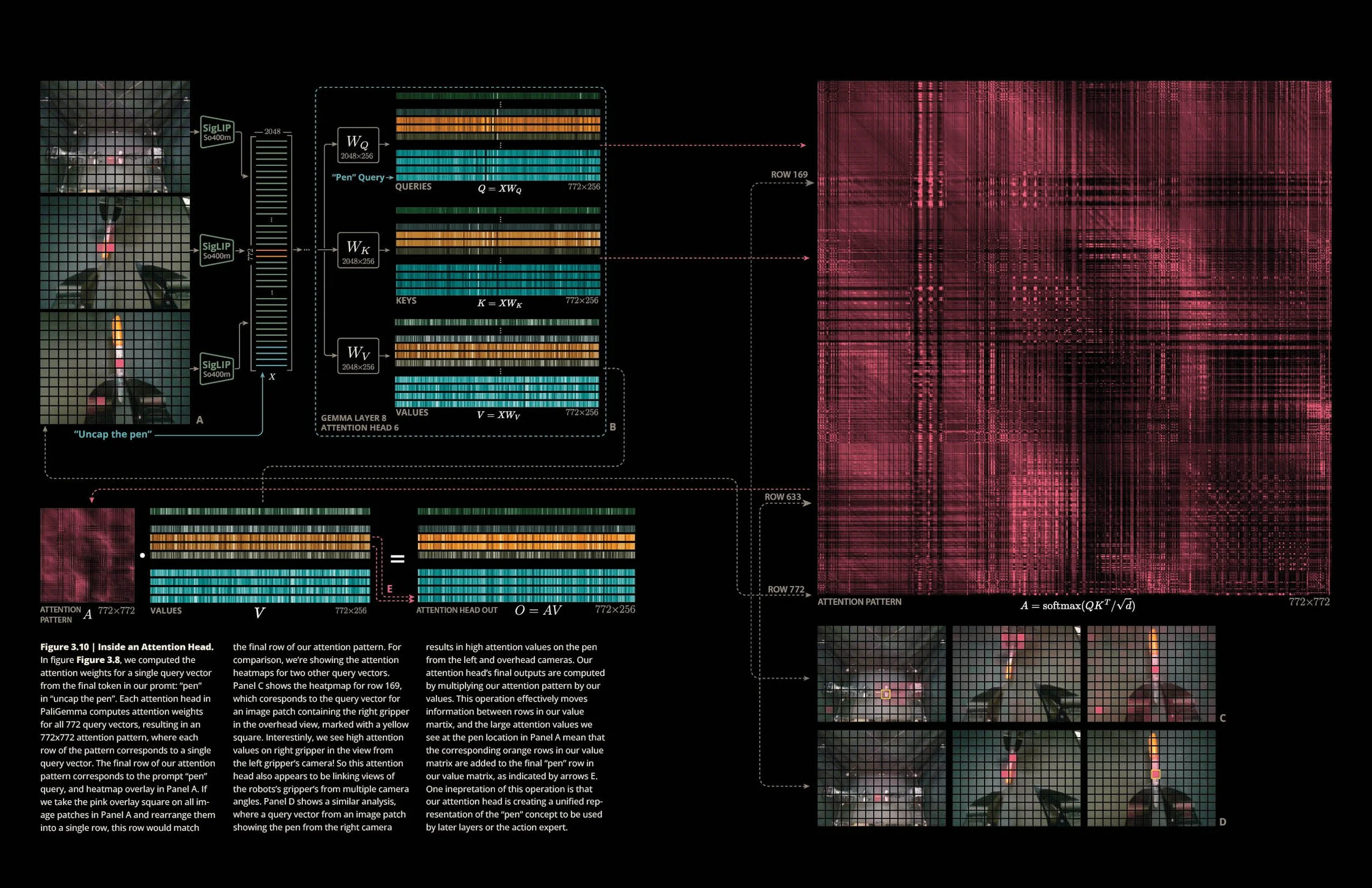1372x888 pixels.
Task: Click the KEYS label in Panel B
Action: [x=406, y=300]
